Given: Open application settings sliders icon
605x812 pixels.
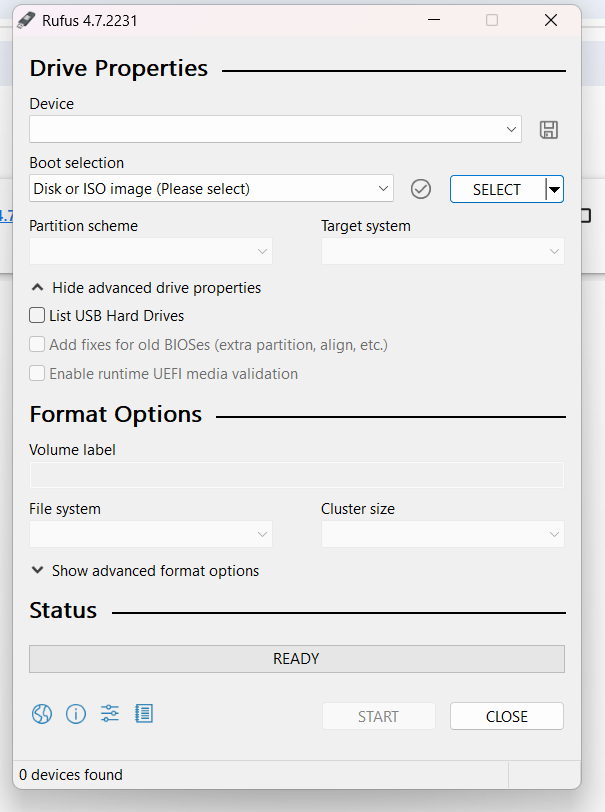Looking at the screenshot, I should pos(110,714).
